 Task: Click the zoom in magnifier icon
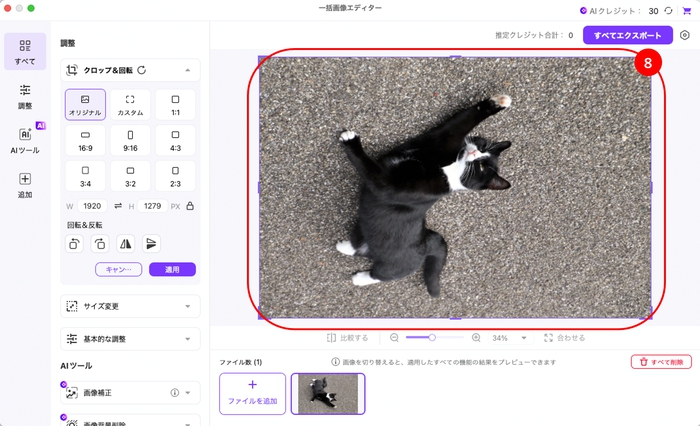pos(476,338)
